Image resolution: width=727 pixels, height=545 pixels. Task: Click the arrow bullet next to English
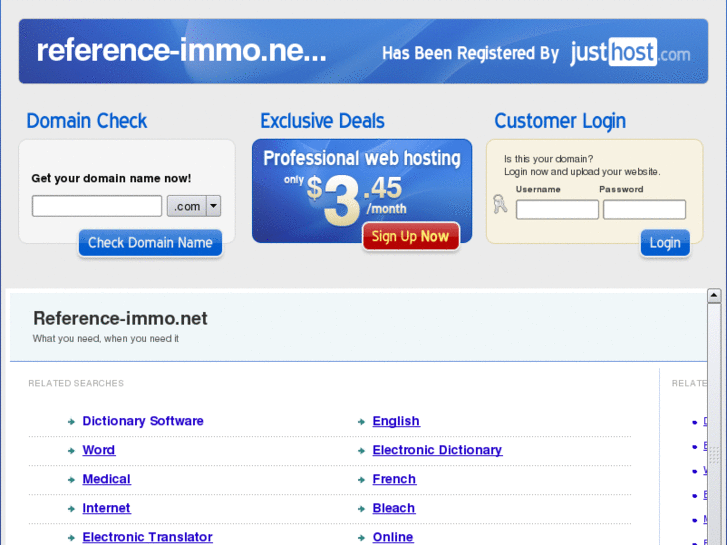click(x=362, y=422)
